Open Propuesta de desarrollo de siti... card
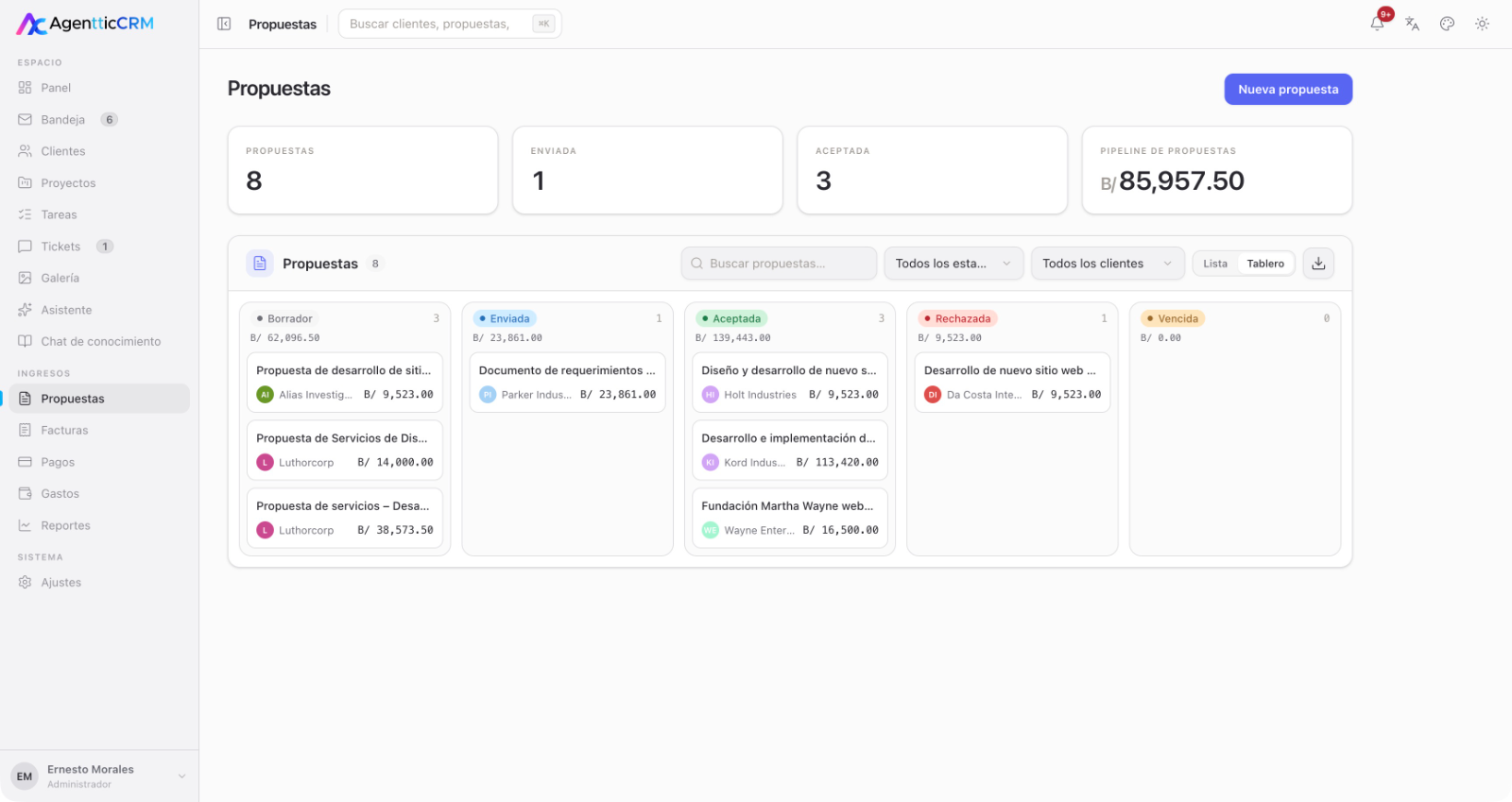The height and width of the screenshot is (802, 1512). [x=345, y=383]
